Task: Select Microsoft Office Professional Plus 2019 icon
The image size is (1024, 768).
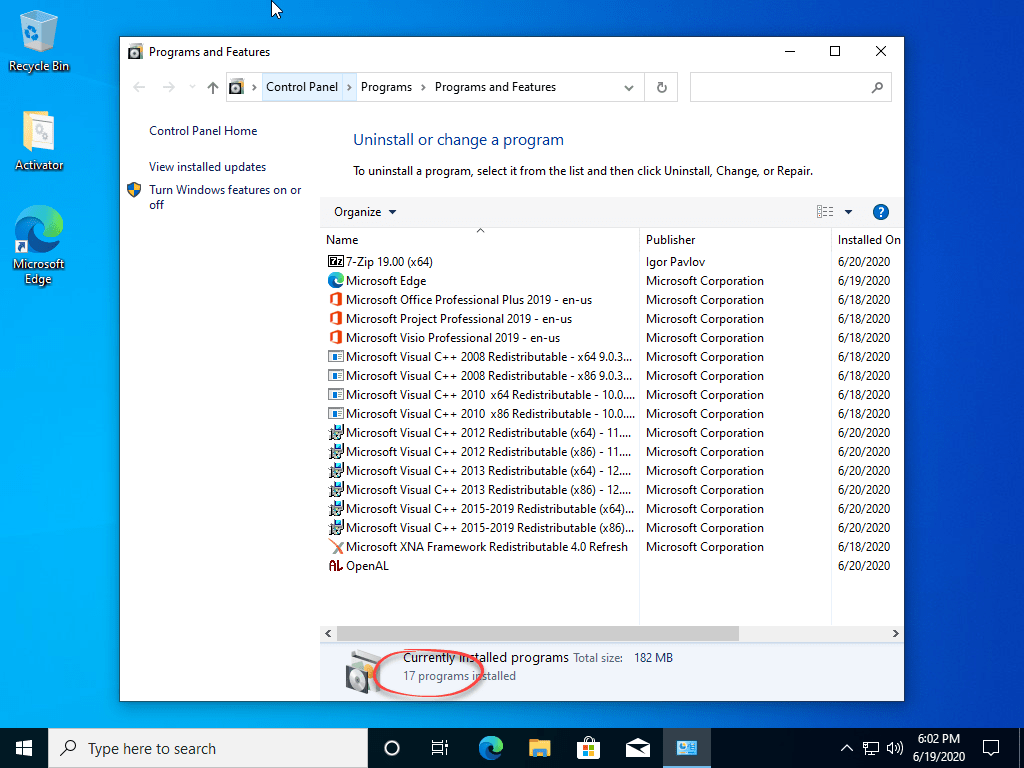Action: click(336, 300)
